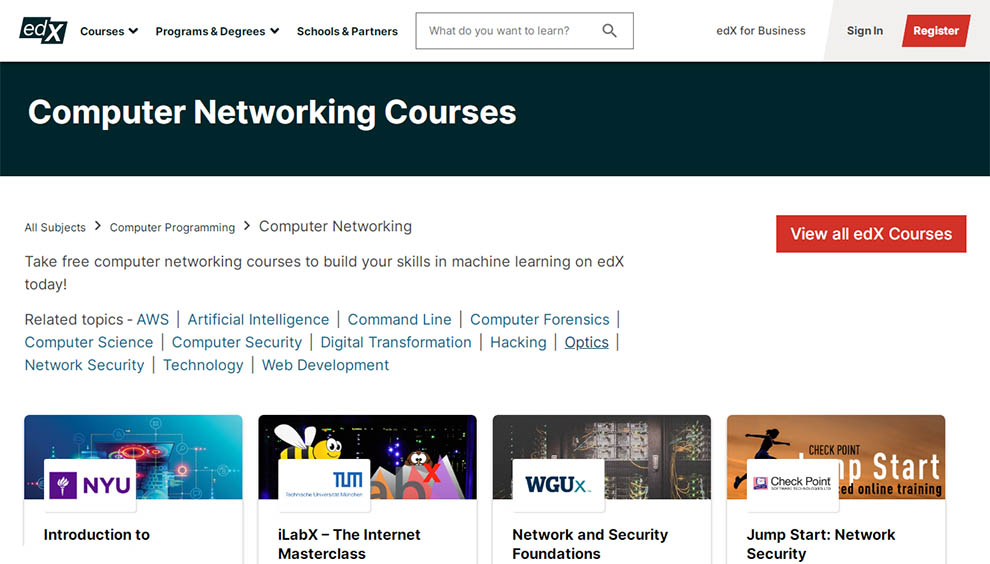Click the Sign In link
The image size is (990, 564).
click(x=864, y=30)
